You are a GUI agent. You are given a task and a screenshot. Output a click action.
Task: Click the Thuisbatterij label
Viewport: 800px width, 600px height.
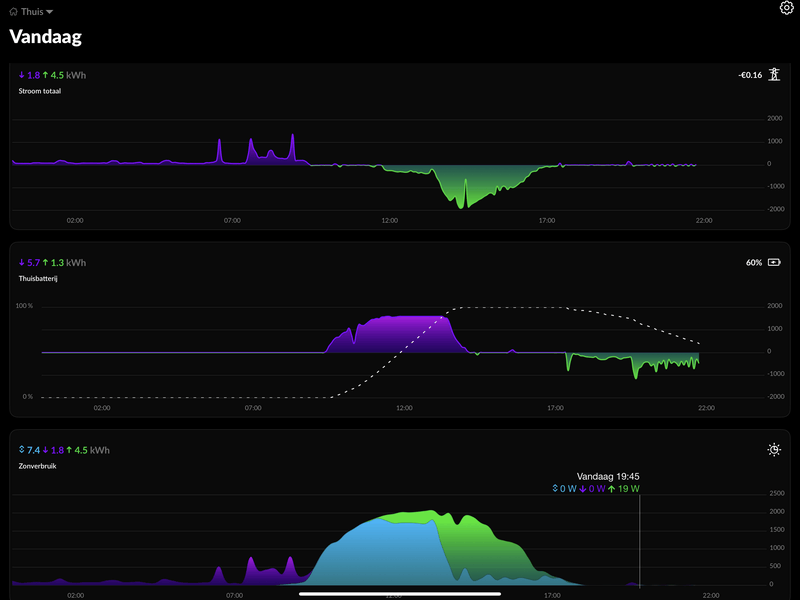point(38,279)
